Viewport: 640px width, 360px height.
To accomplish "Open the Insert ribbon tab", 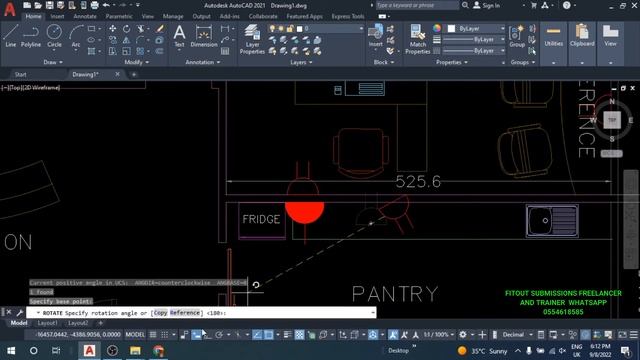I will (x=57, y=16).
